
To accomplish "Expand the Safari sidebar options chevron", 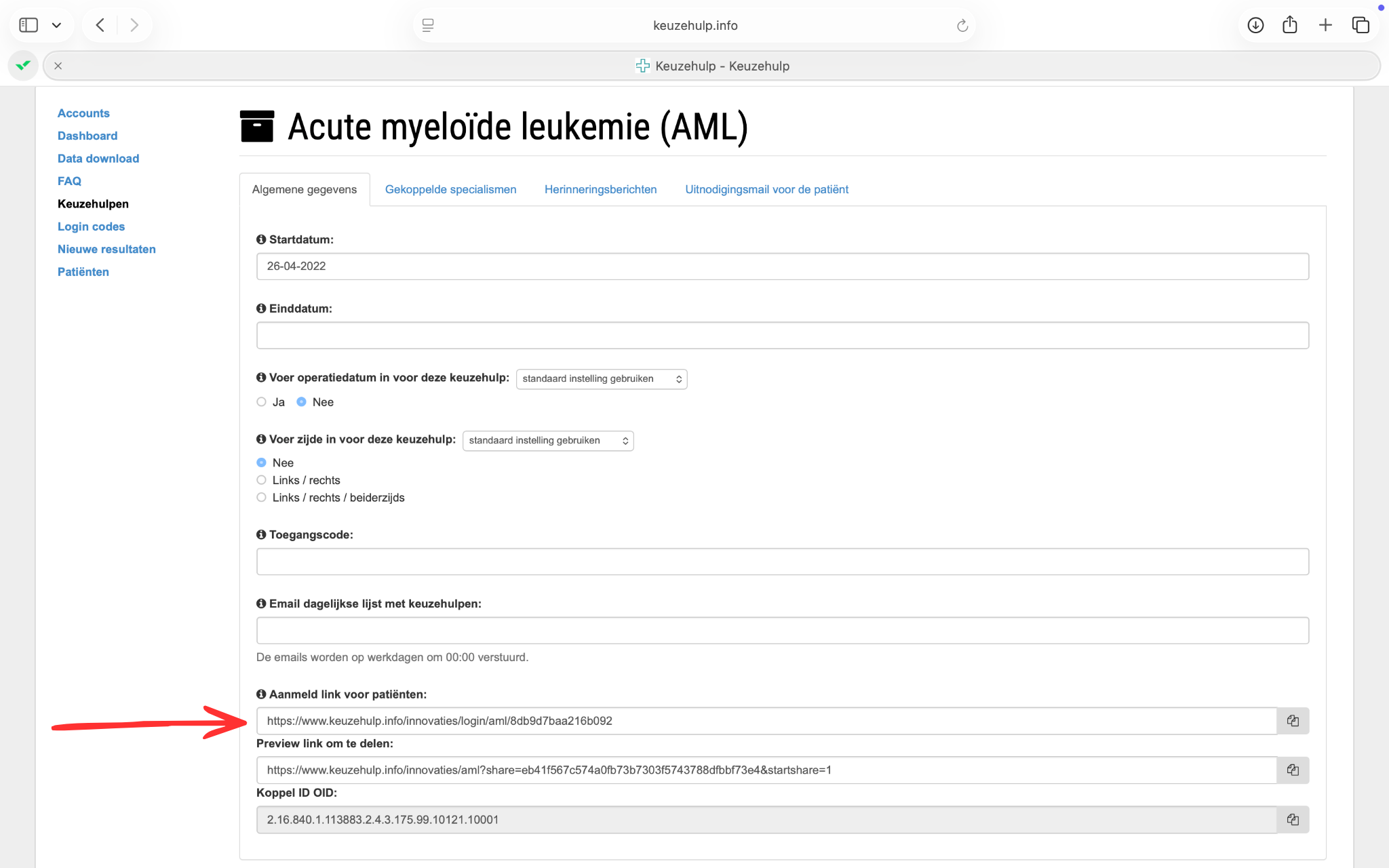I will coord(57,26).
